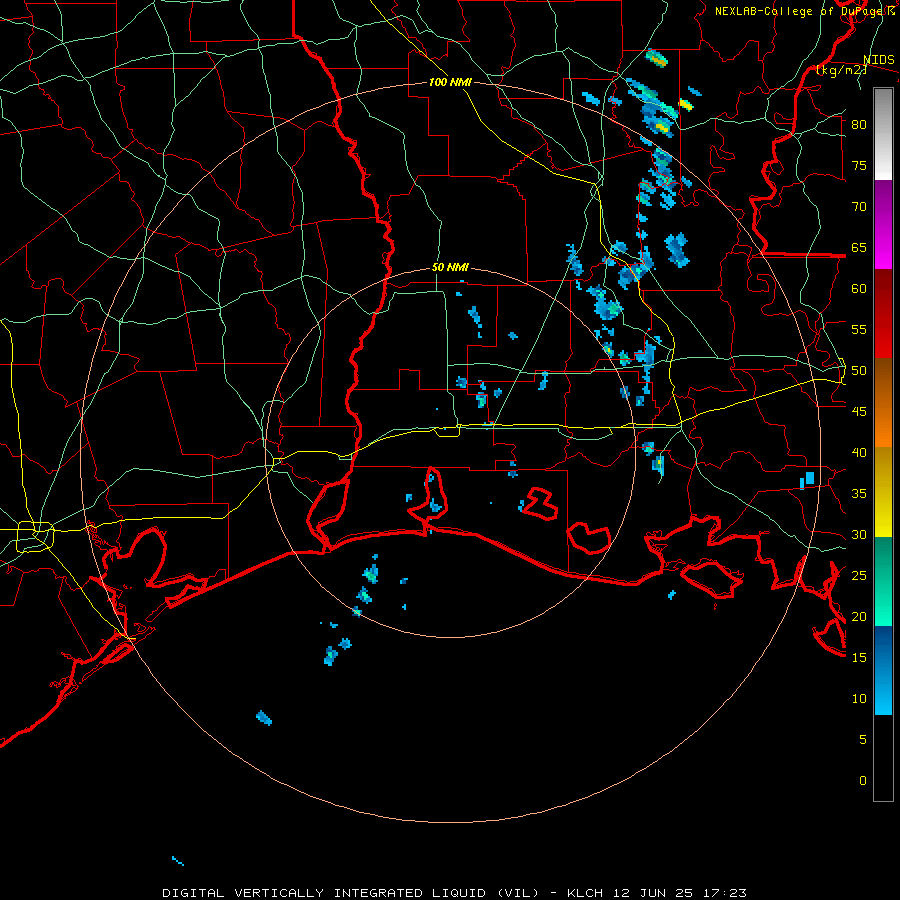Click the scale value "65"
The height and width of the screenshot is (900, 900).
point(859,248)
